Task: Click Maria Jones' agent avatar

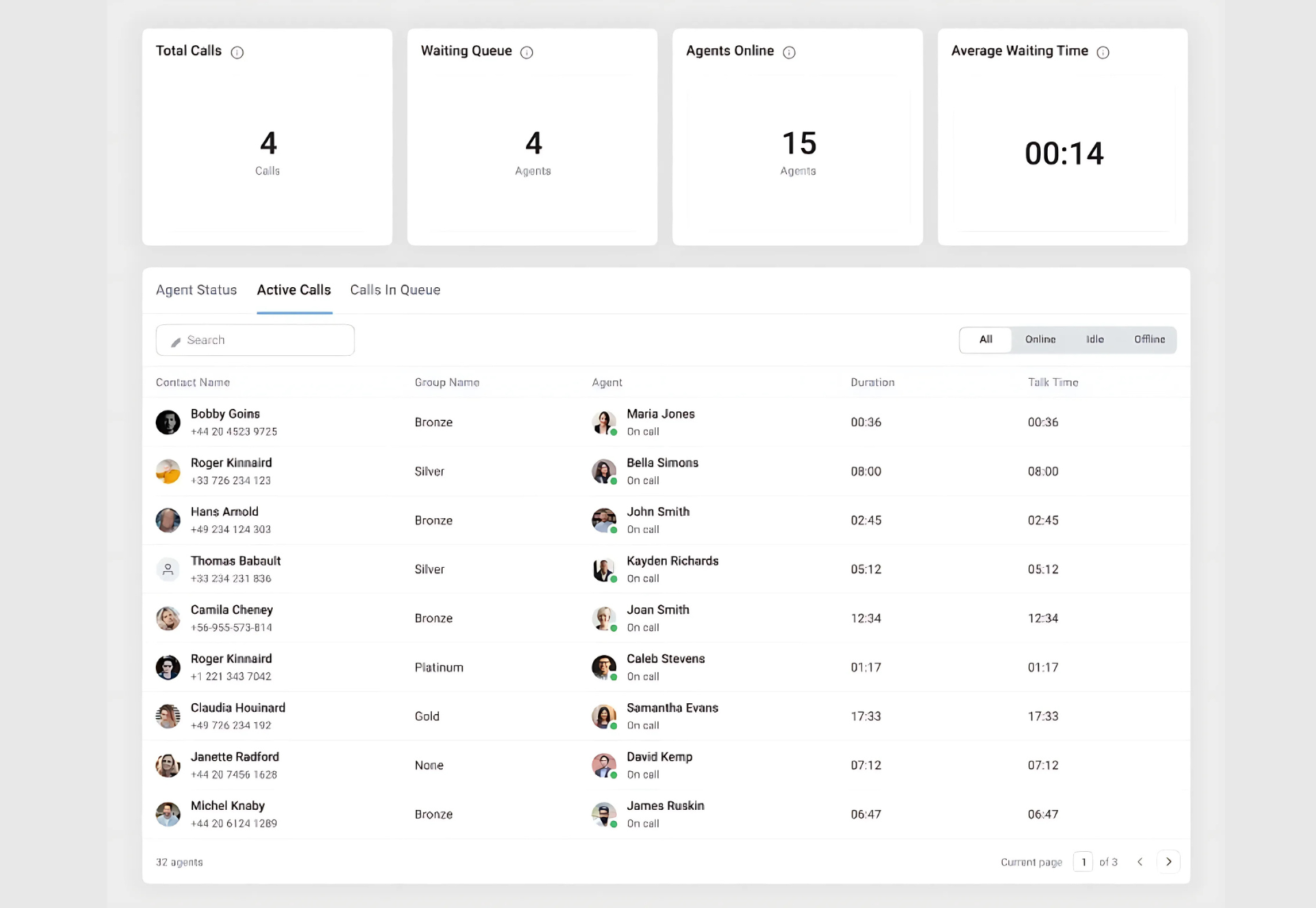Action: point(605,422)
